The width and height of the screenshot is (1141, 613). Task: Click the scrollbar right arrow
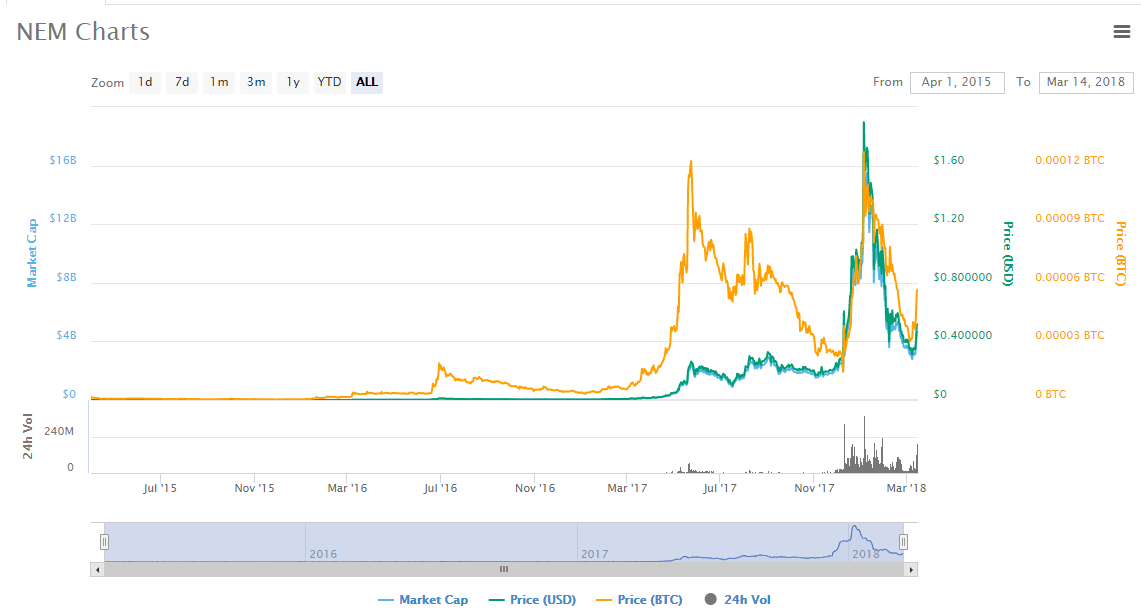[911, 569]
